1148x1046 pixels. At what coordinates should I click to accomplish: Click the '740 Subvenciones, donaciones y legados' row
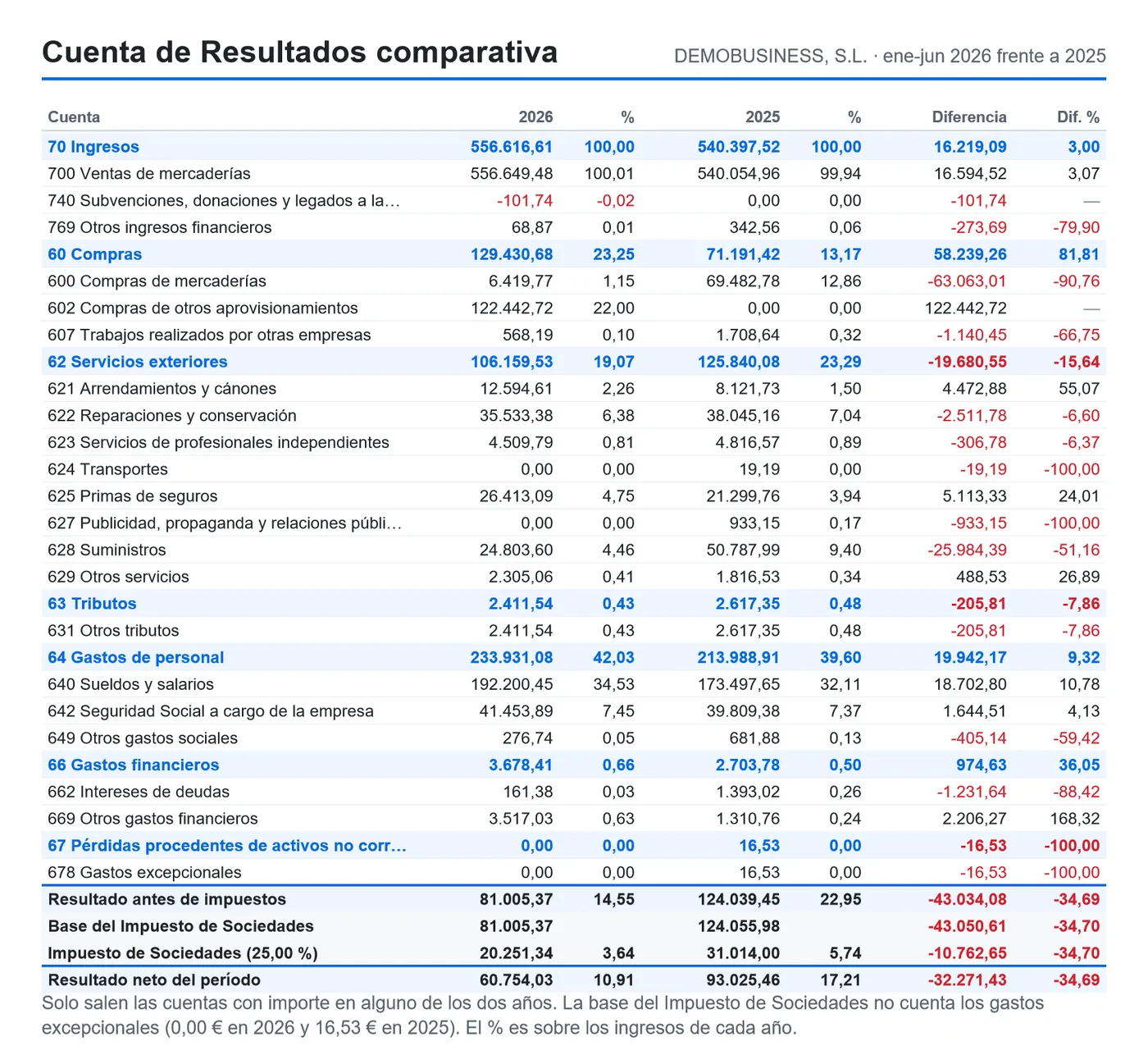pos(574,201)
